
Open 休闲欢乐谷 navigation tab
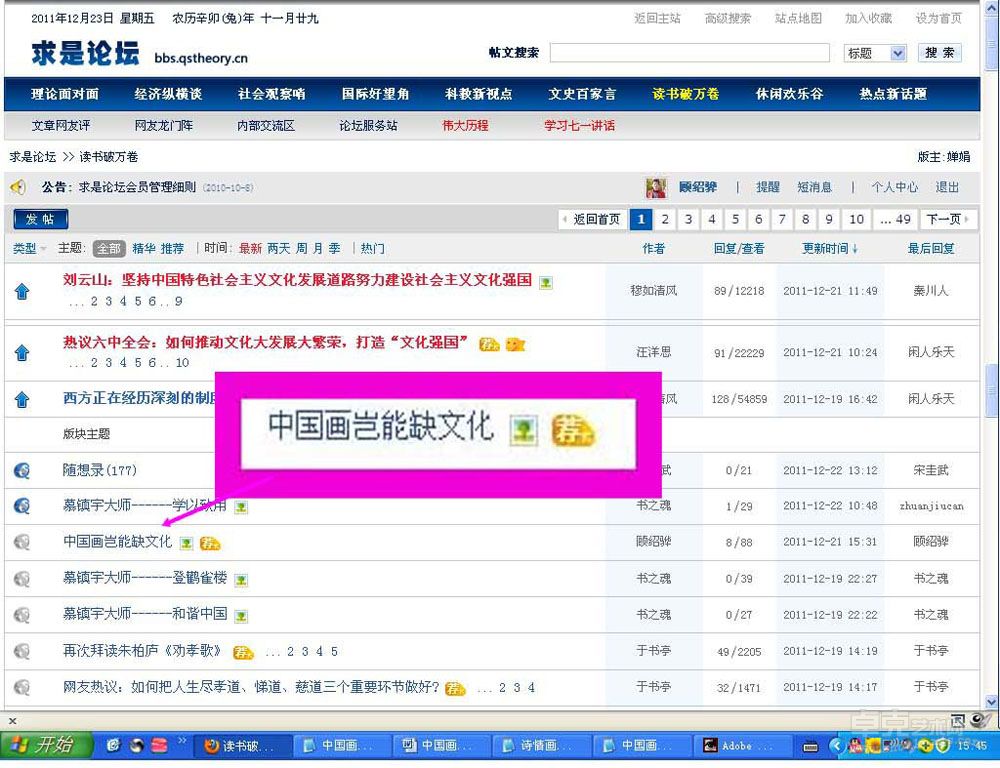(x=790, y=94)
